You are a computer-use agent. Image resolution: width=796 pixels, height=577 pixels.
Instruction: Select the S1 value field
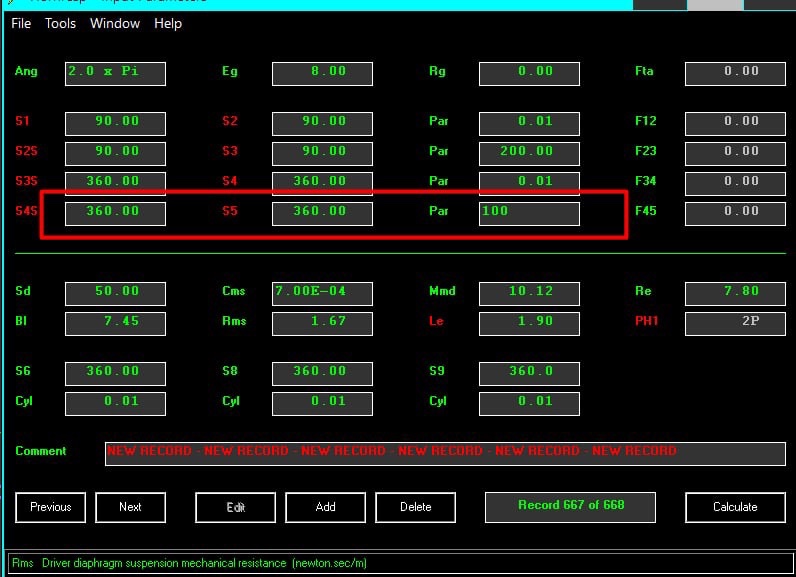coord(115,124)
